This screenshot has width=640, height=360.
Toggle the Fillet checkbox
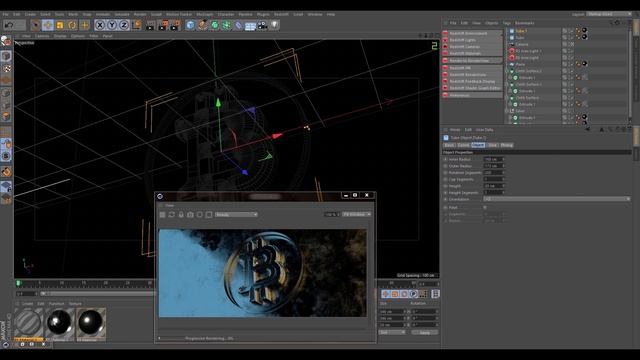pyautogui.click(x=485, y=207)
